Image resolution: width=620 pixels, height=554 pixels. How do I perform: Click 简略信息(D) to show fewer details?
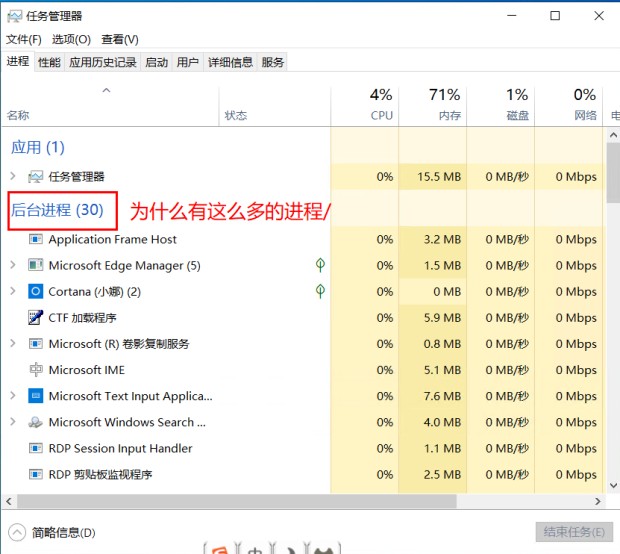pos(64,533)
